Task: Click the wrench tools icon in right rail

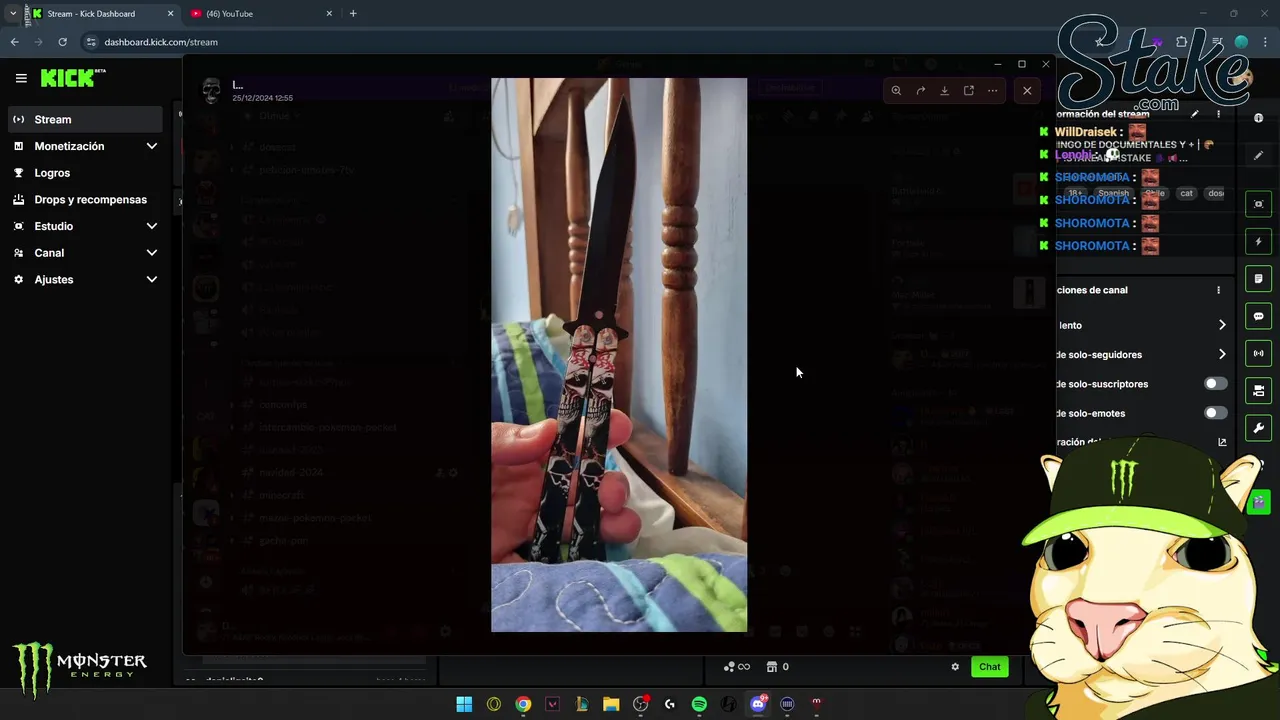Action: pos(1259,428)
